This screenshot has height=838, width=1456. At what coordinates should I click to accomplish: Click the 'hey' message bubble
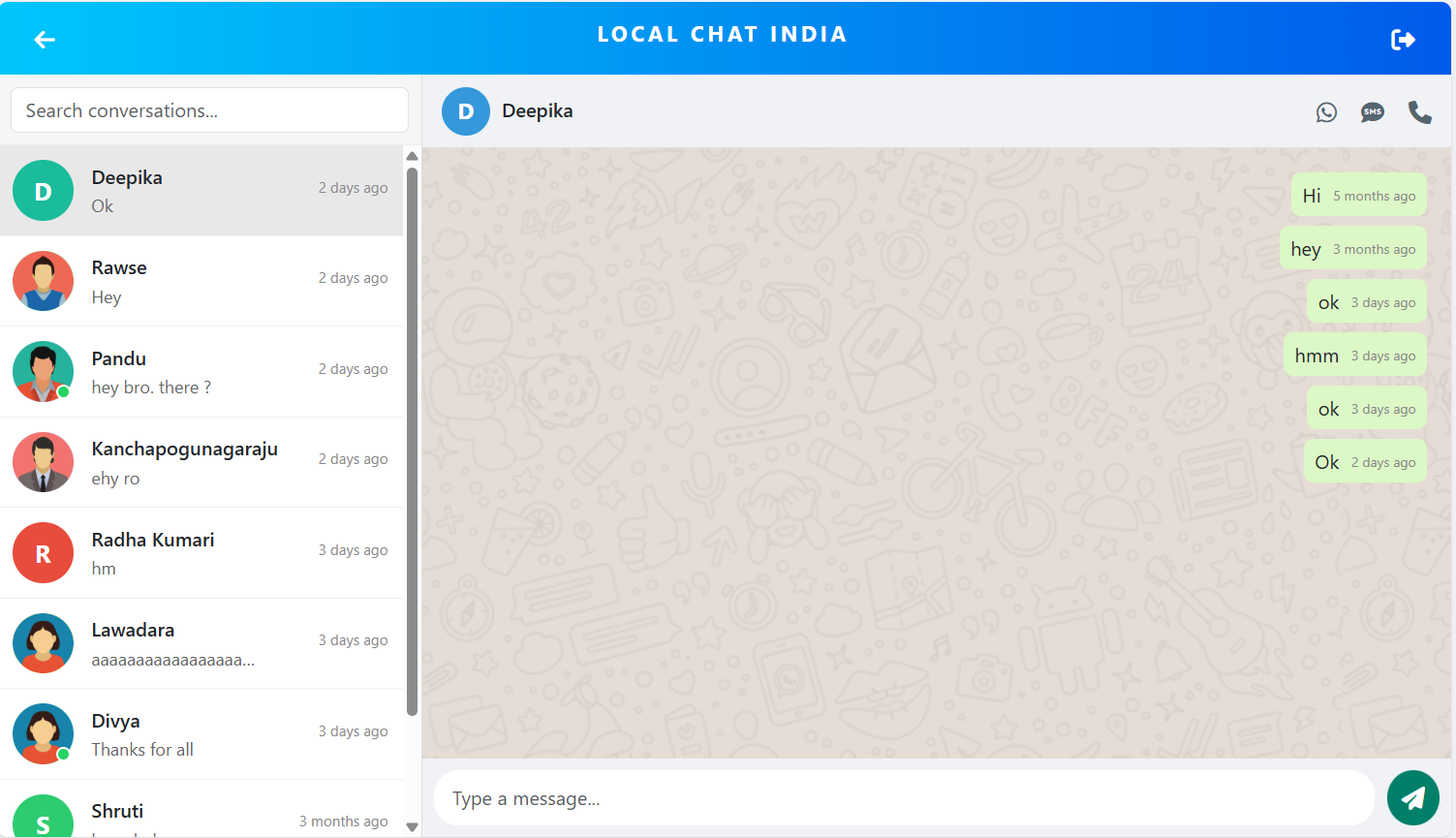(1353, 249)
